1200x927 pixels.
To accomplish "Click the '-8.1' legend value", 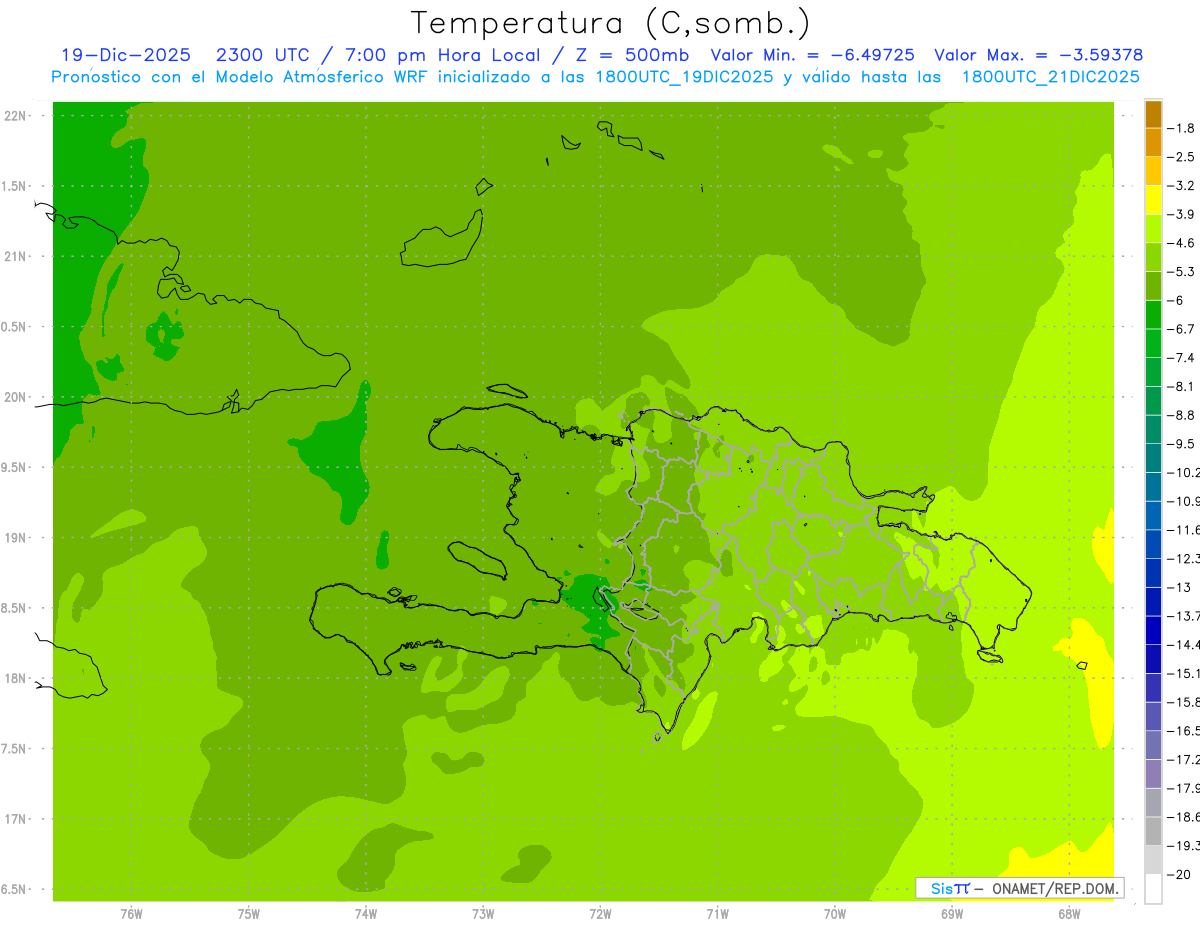I will pyautogui.click(x=1181, y=386).
